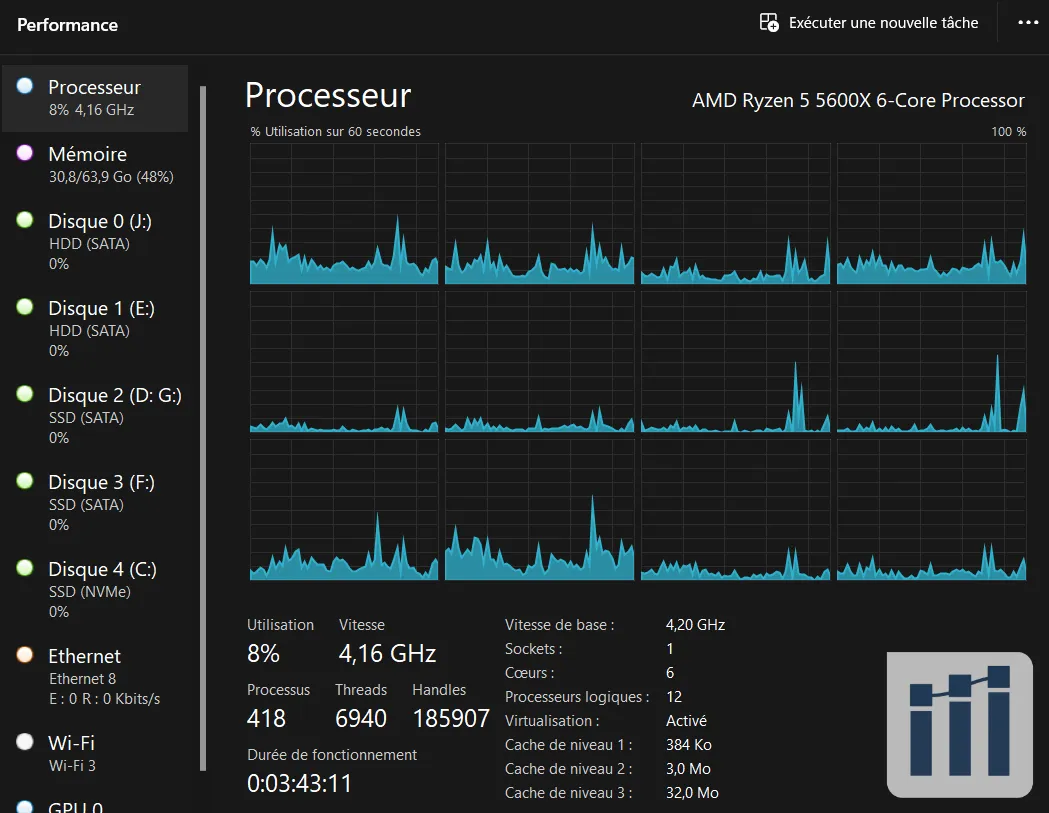The height and width of the screenshot is (813, 1049).
Task: Open Disque 2 (D: G:) SSD statistics
Action: coord(115,395)
